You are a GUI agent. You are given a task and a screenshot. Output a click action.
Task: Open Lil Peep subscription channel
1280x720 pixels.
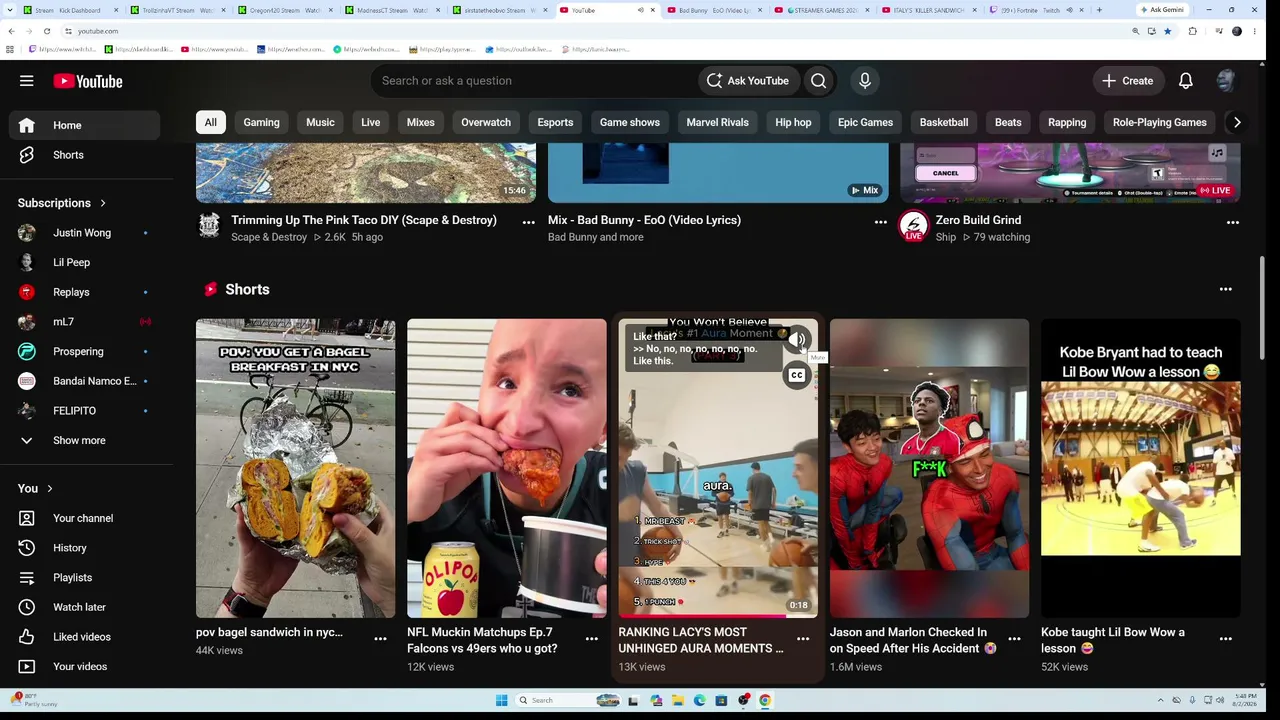(85, 262)
